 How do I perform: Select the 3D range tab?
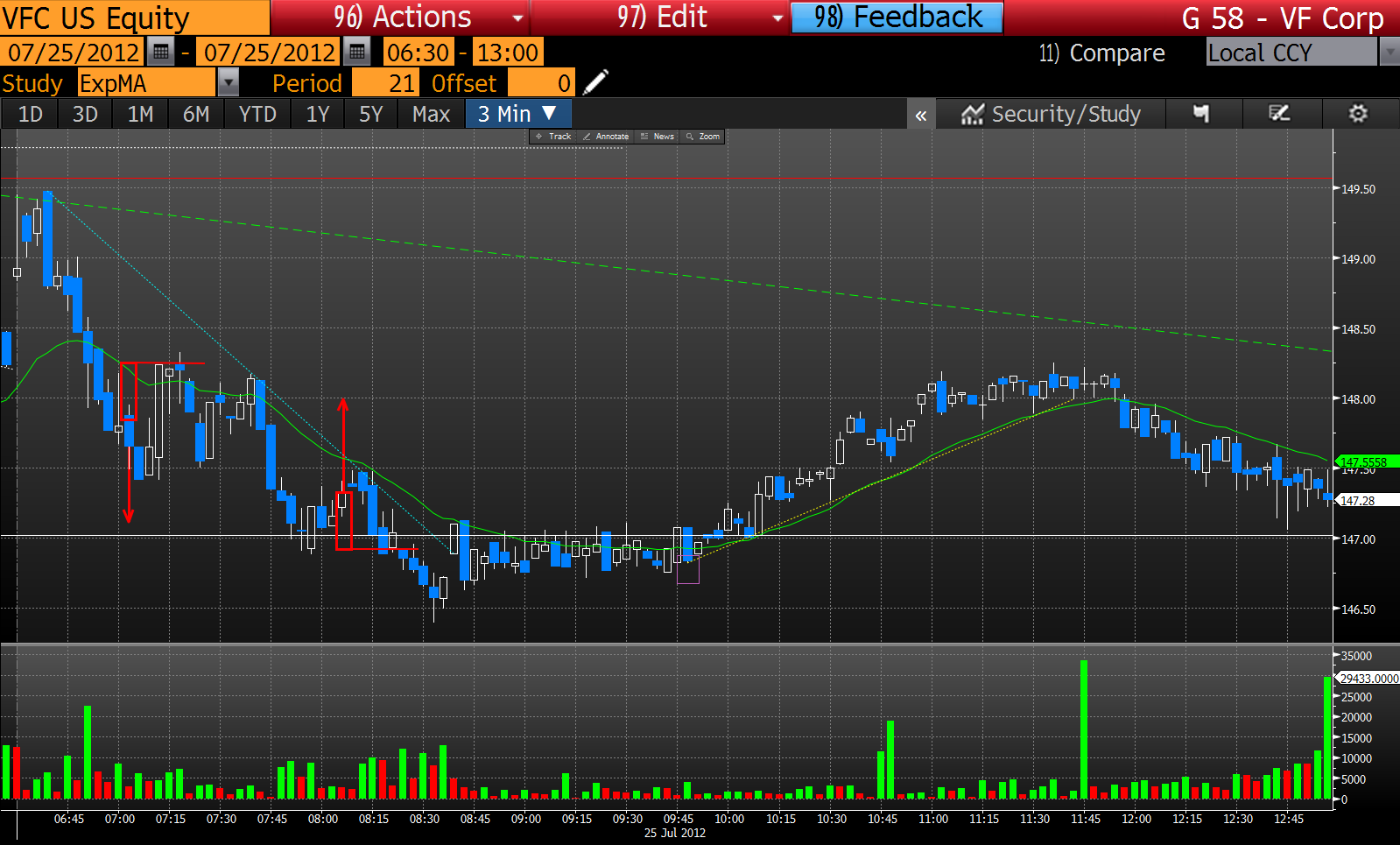click(85, 114)
